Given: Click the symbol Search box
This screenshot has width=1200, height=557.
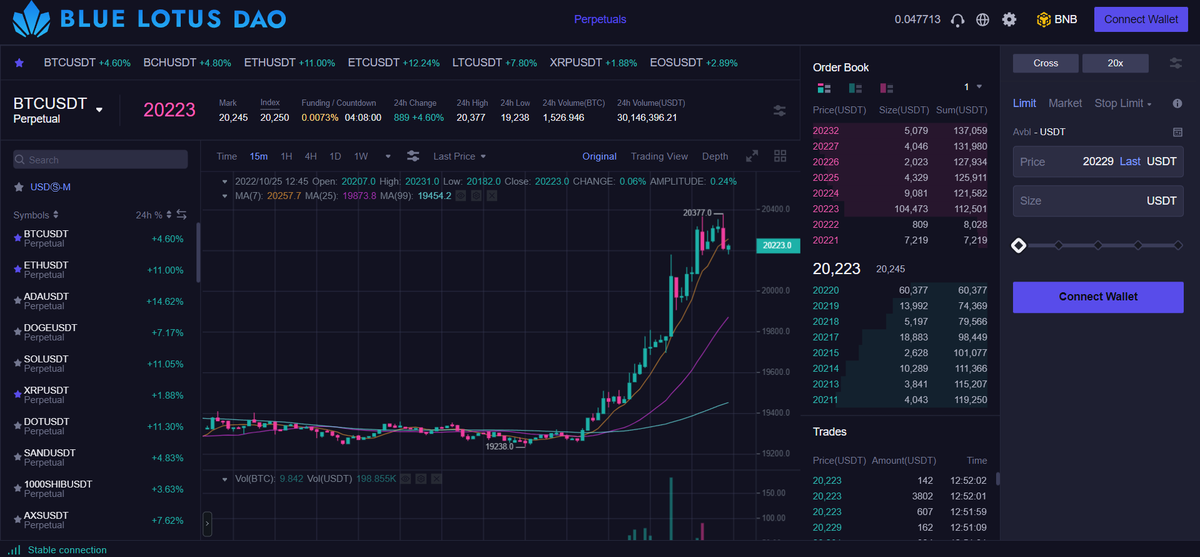Looking at the screenshot, I should click(x=100, y=160).
